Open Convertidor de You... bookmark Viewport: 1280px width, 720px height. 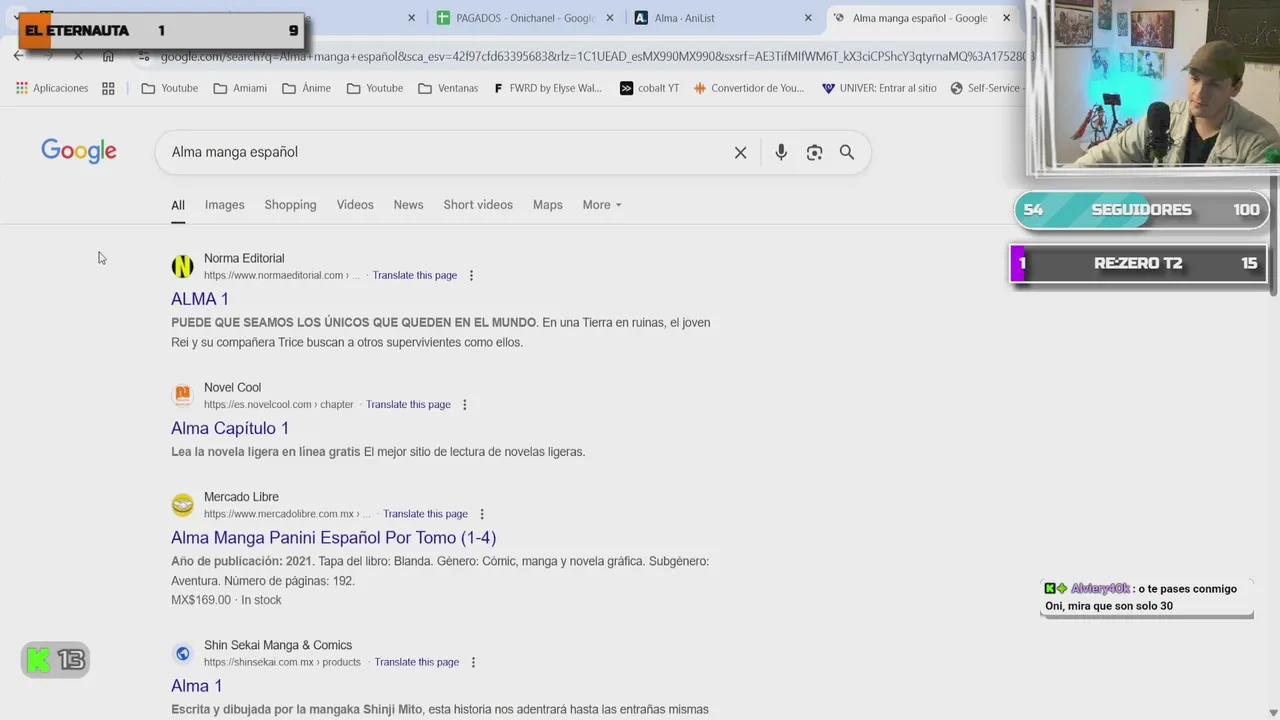(x=749, y=88)
